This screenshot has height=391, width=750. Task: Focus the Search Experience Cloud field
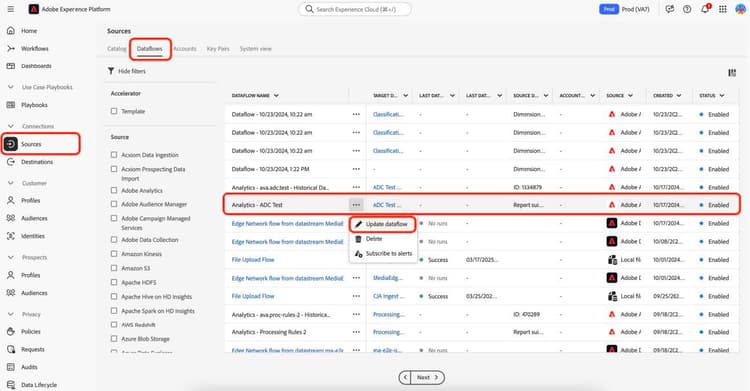coord(354,9)
